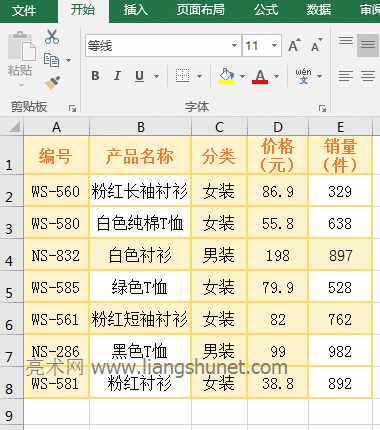Switch to the 公式 tab

point(266,10)
